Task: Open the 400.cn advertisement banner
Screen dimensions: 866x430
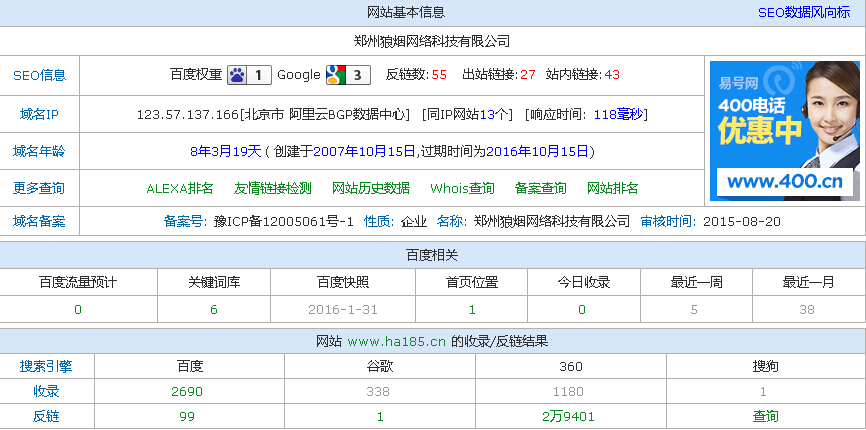Action: click(784, 130)
